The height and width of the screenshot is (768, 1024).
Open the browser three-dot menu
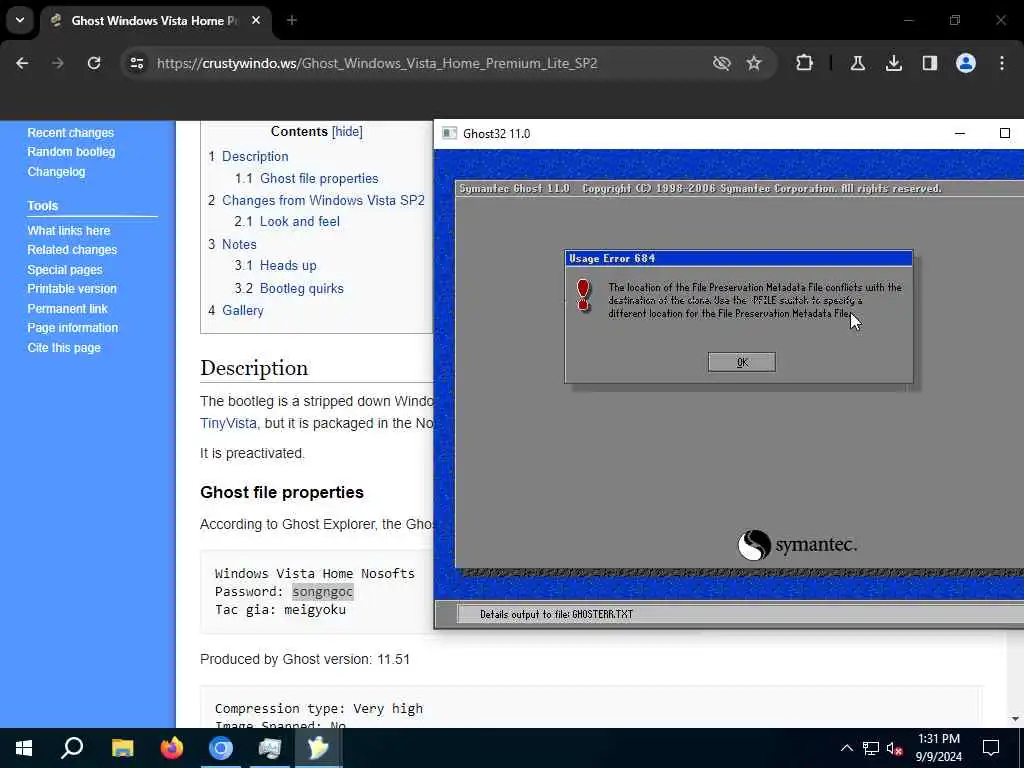click(x=1002, y=63)
